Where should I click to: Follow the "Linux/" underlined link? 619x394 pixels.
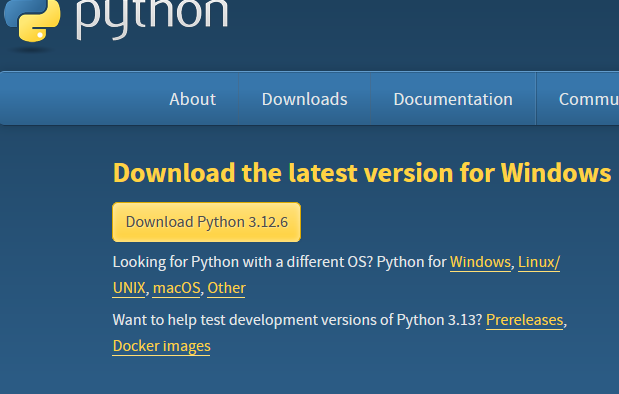point(539,262)
